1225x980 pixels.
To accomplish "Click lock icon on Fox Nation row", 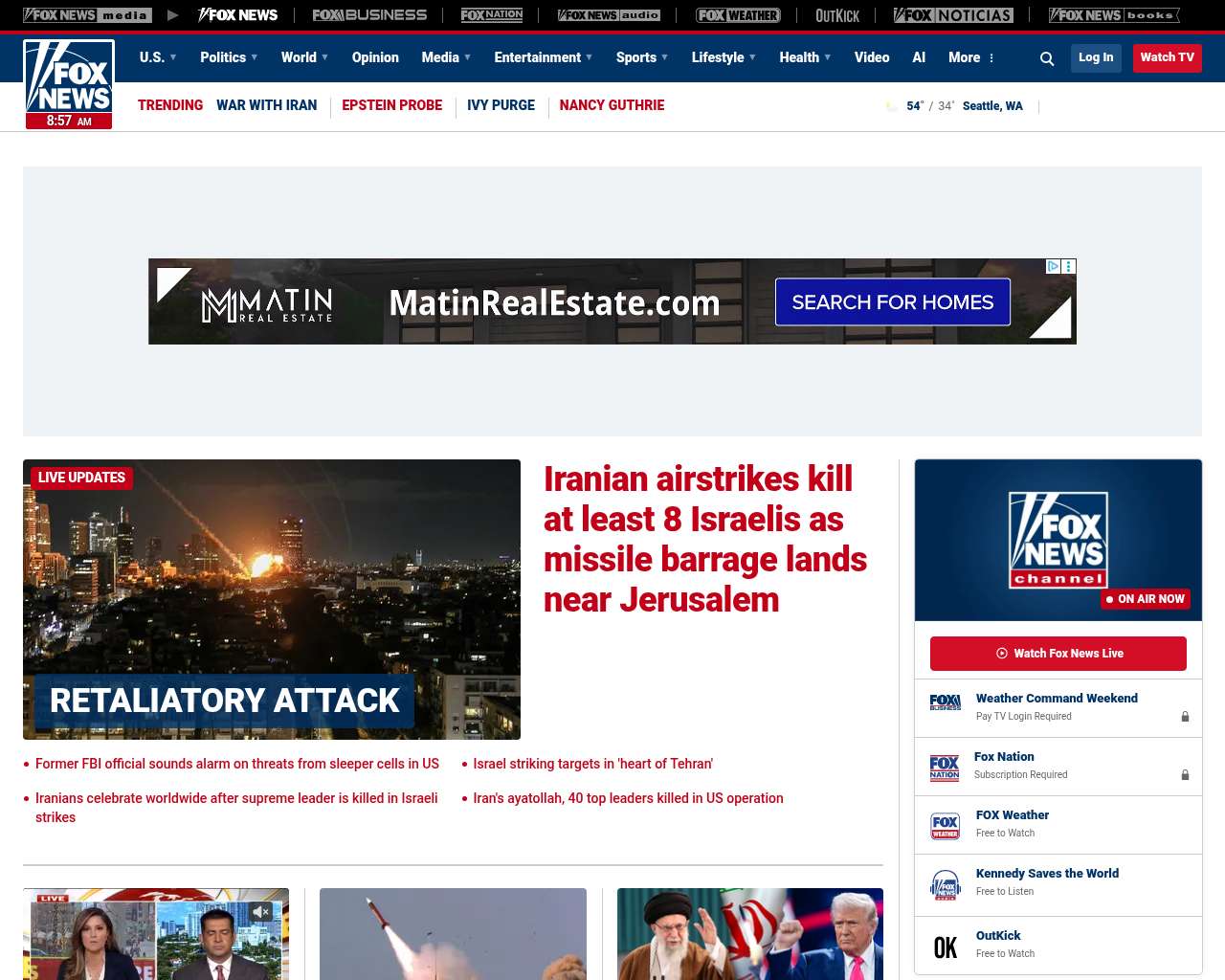I will tap(1185, 774).
